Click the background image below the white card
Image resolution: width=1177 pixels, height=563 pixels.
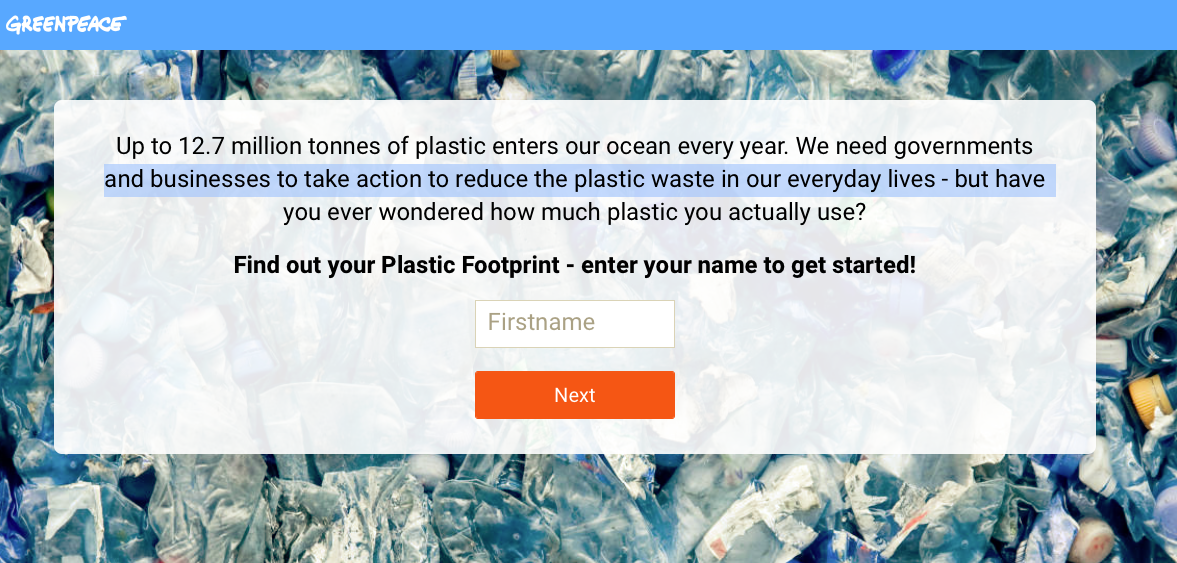pyautogui.click(x=574, y=510)
